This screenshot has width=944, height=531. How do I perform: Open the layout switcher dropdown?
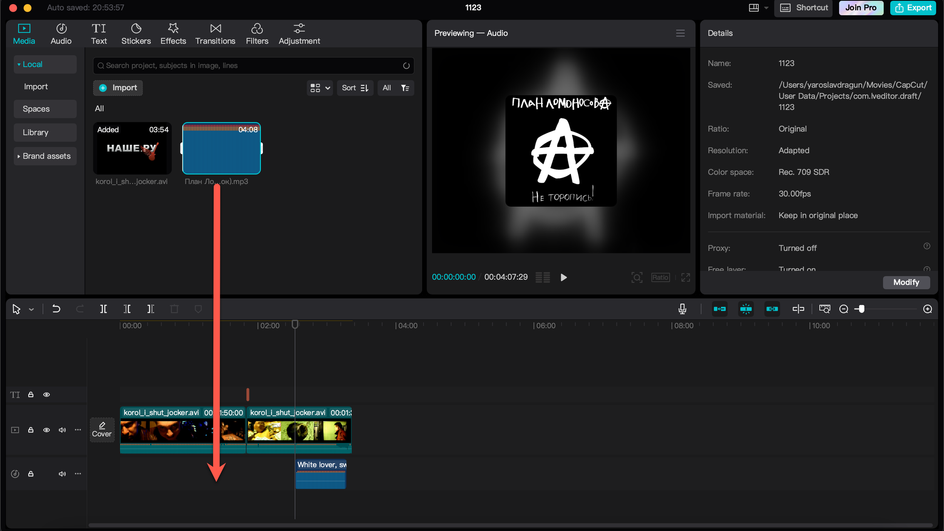(758, 8)
